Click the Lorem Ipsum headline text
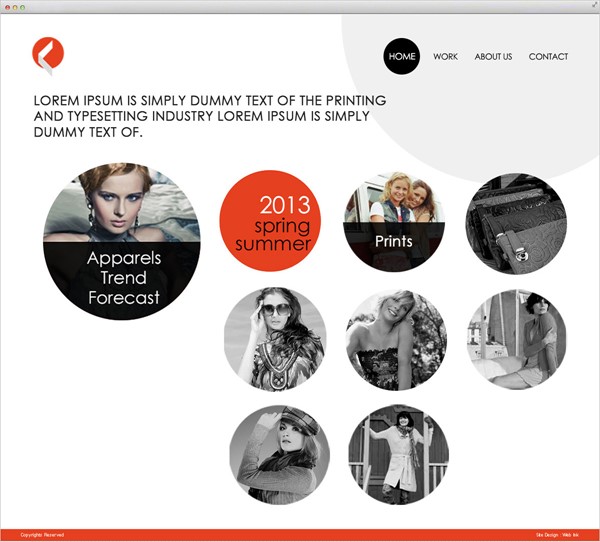 tap(210, 116)
